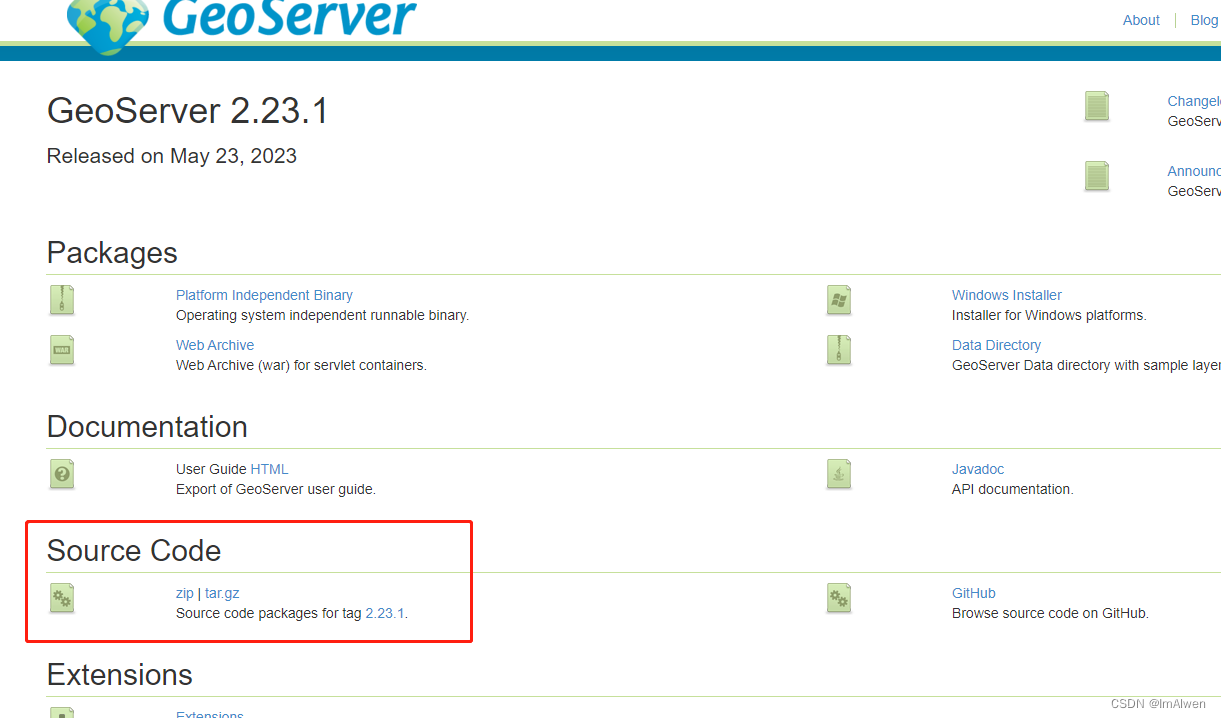Click the Windows Installer icon
Viewport: 1221px width, 718px height.
click(x=838, y=300)
